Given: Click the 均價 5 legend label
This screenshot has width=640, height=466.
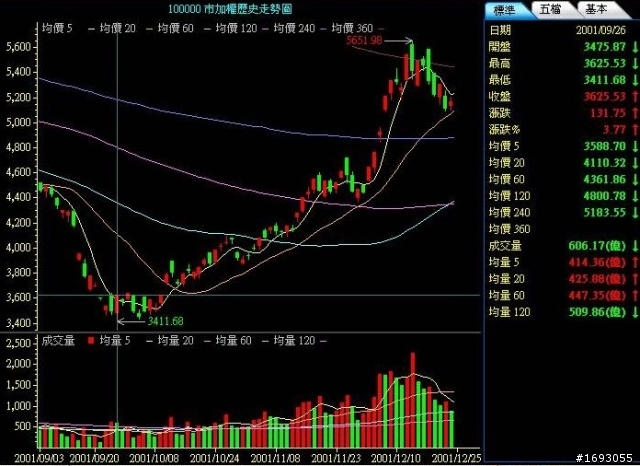Looking at the screenshot, I should 57,28.
